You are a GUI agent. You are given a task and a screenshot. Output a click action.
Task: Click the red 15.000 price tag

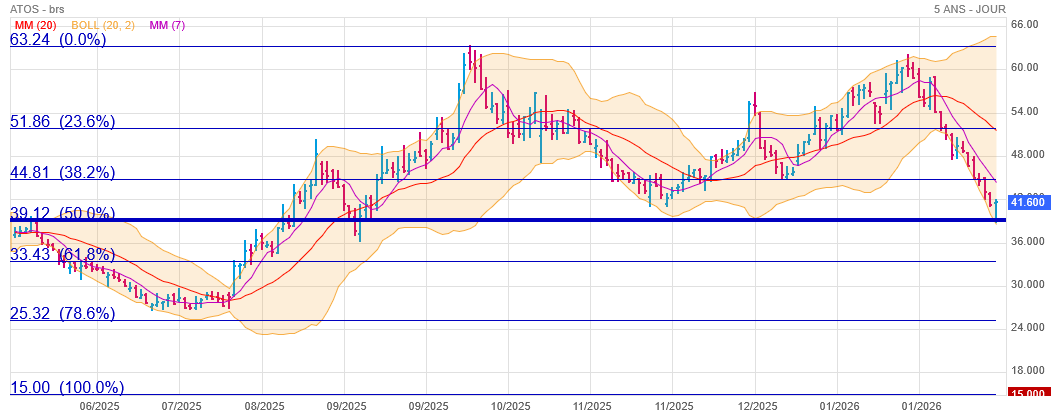[x=1030, y=393]
